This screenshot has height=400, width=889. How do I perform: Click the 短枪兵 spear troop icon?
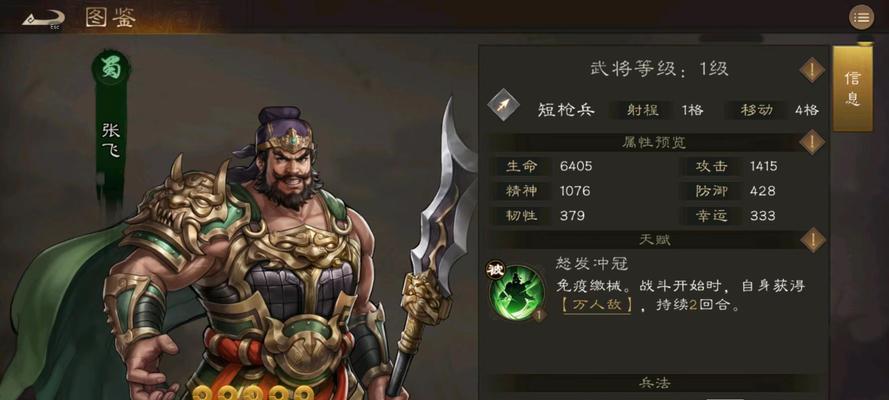[503, 106]
